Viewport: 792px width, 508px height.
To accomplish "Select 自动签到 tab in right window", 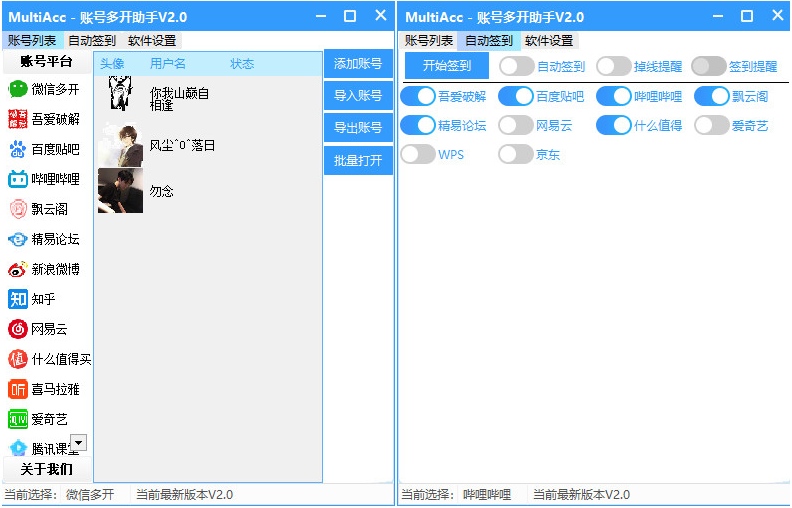I will pos(489,40).
